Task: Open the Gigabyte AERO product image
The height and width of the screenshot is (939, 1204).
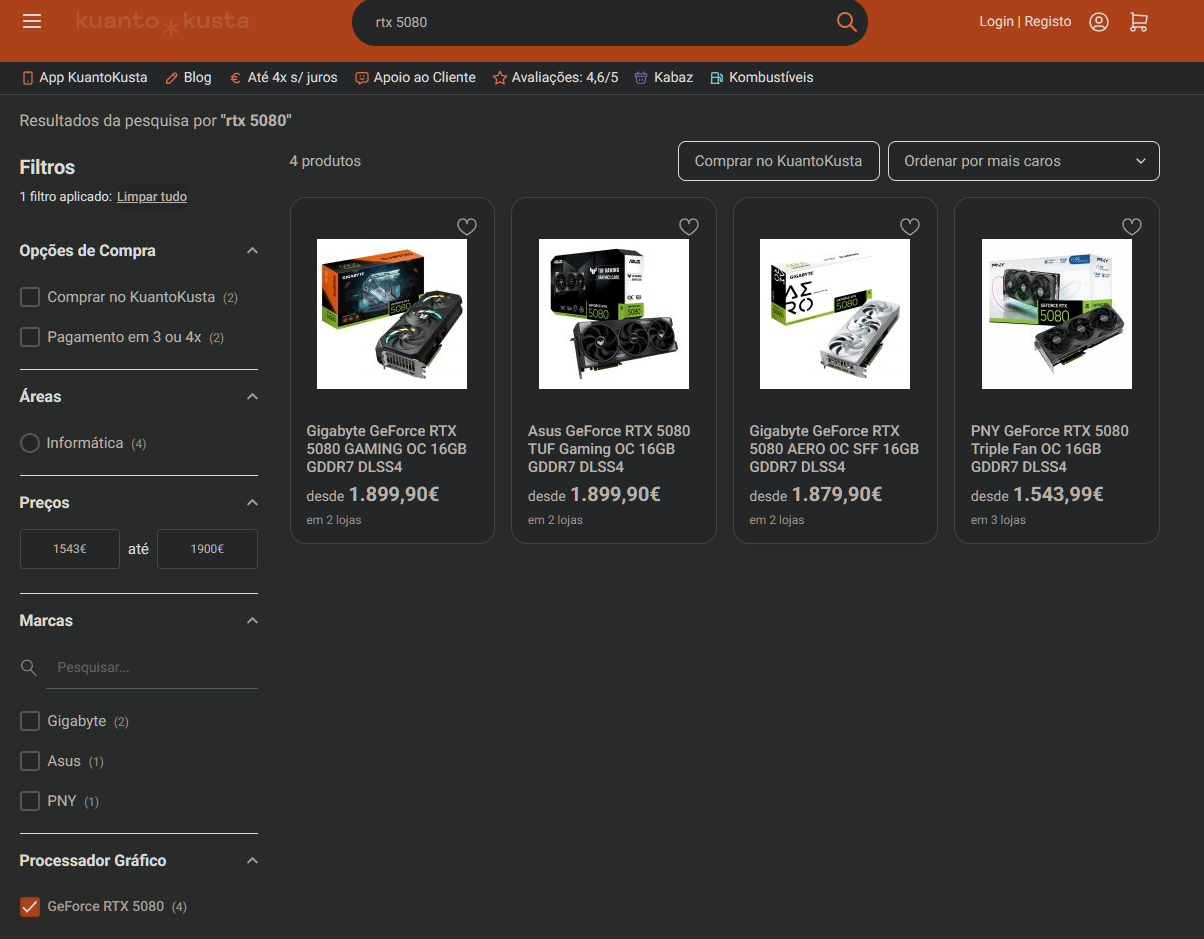Action: (x=835, y=314)
